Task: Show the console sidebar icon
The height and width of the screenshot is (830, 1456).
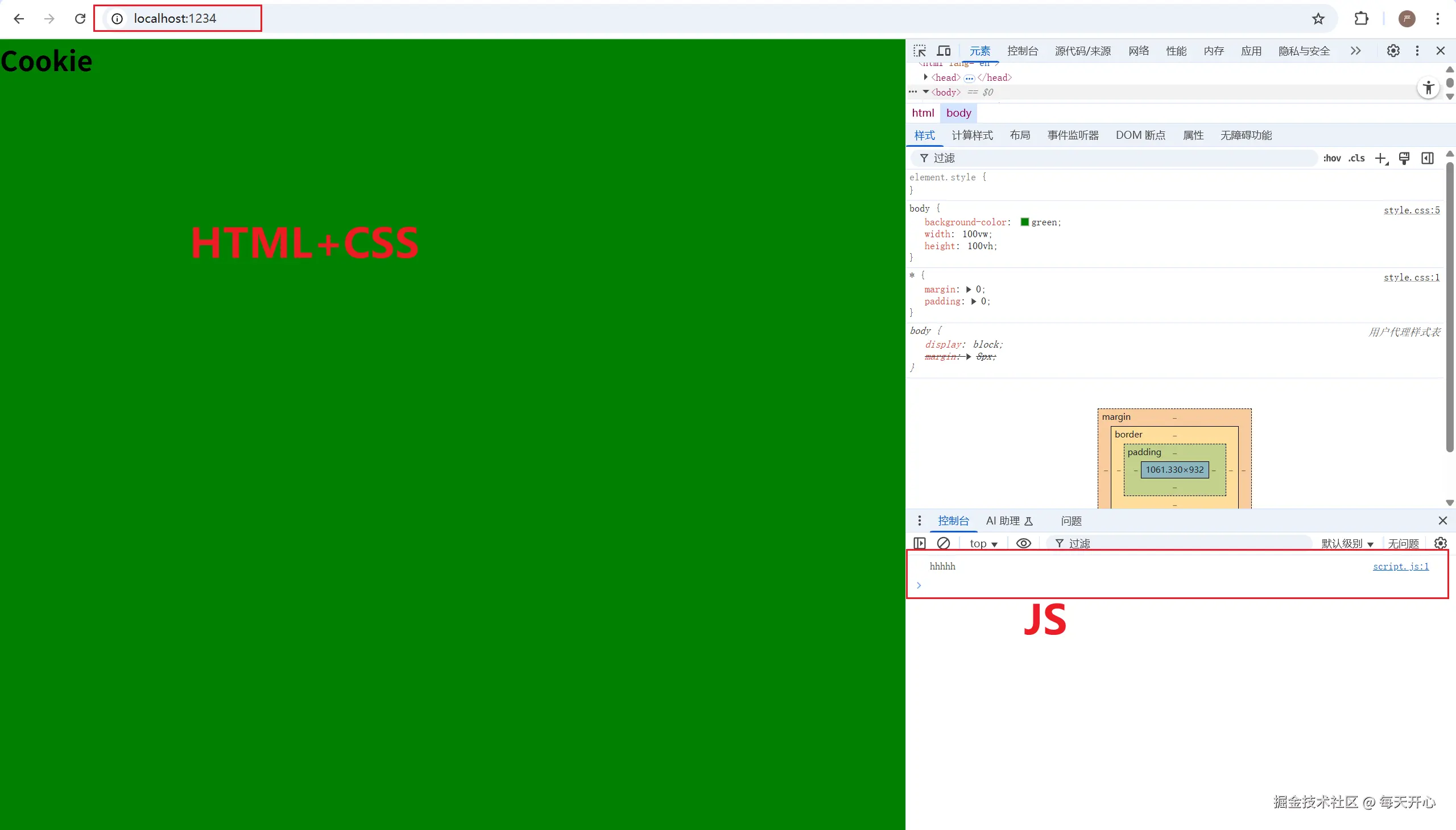Action: [919, 543]
